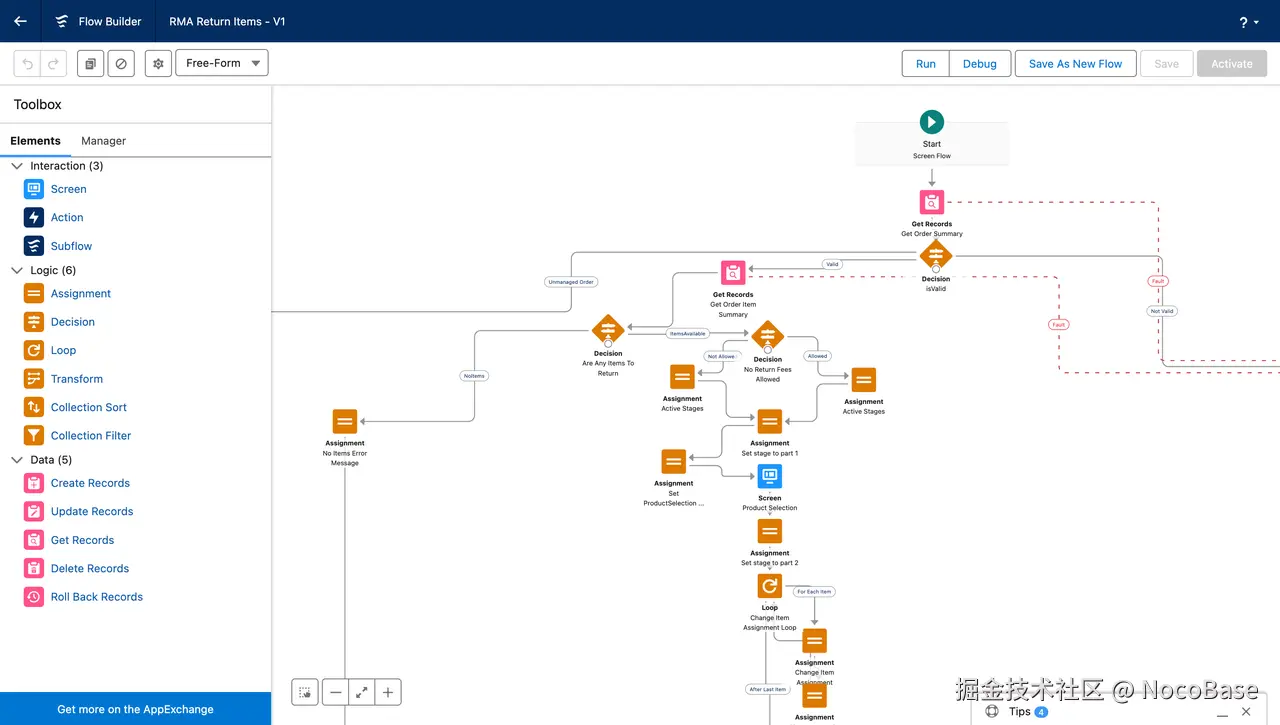
Task: Select the Decision element in the toolbox
Action: [70, 321]
